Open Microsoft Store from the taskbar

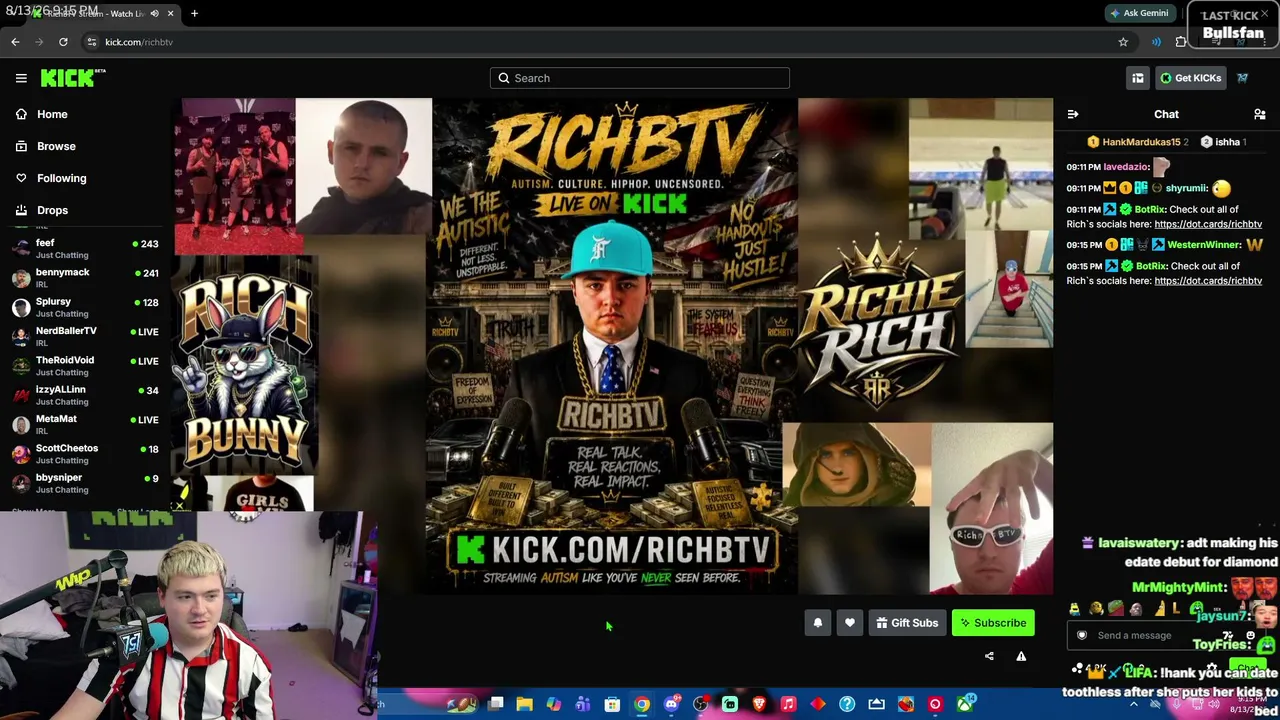[612, 704]
